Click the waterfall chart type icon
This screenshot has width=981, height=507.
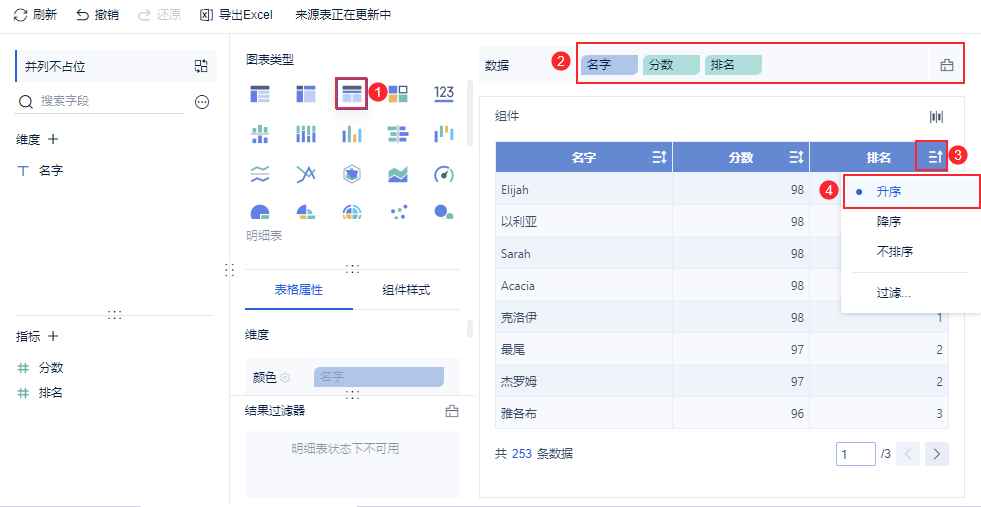(444, 134)
